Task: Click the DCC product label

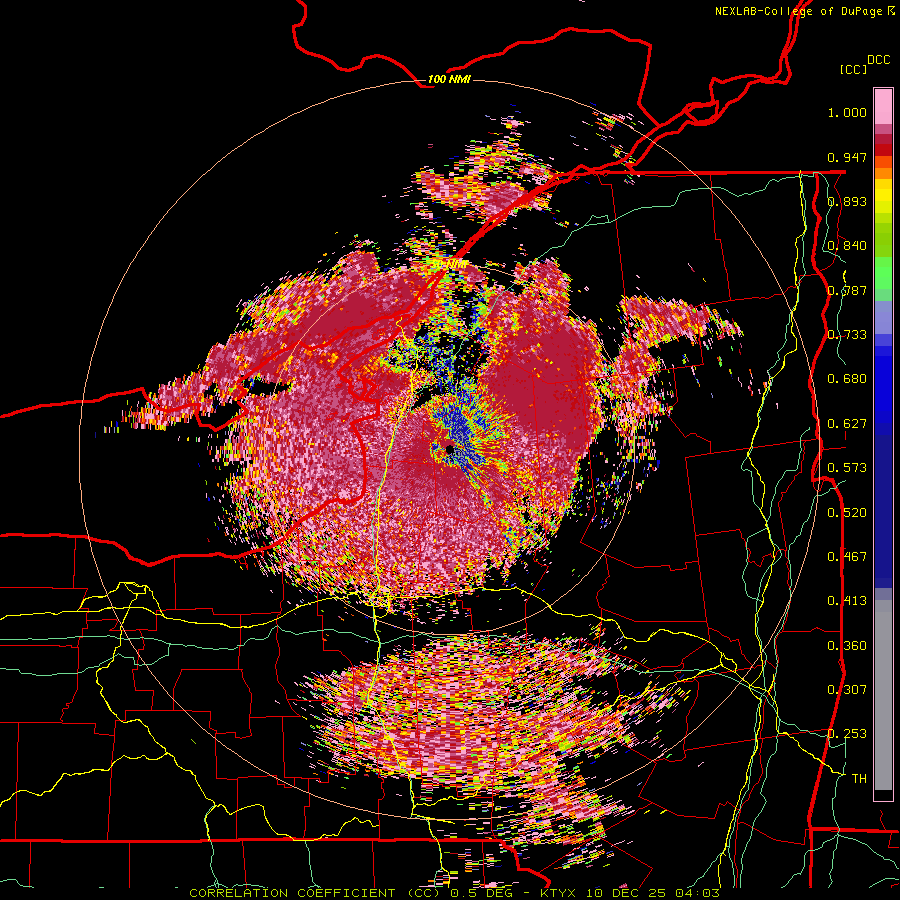Action: [879, 60]
